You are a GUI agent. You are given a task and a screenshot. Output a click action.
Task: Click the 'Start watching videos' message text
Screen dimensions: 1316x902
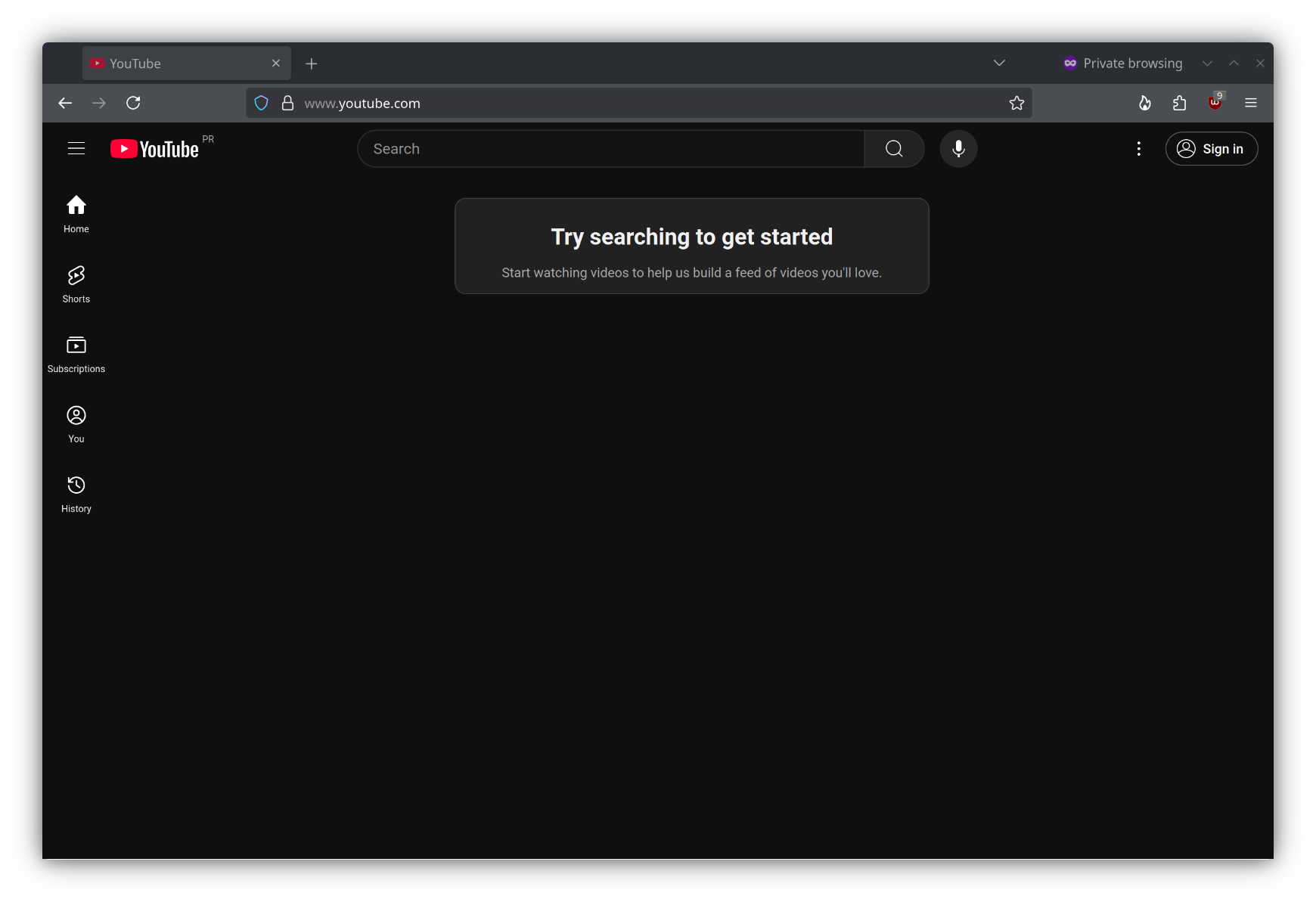692,273
